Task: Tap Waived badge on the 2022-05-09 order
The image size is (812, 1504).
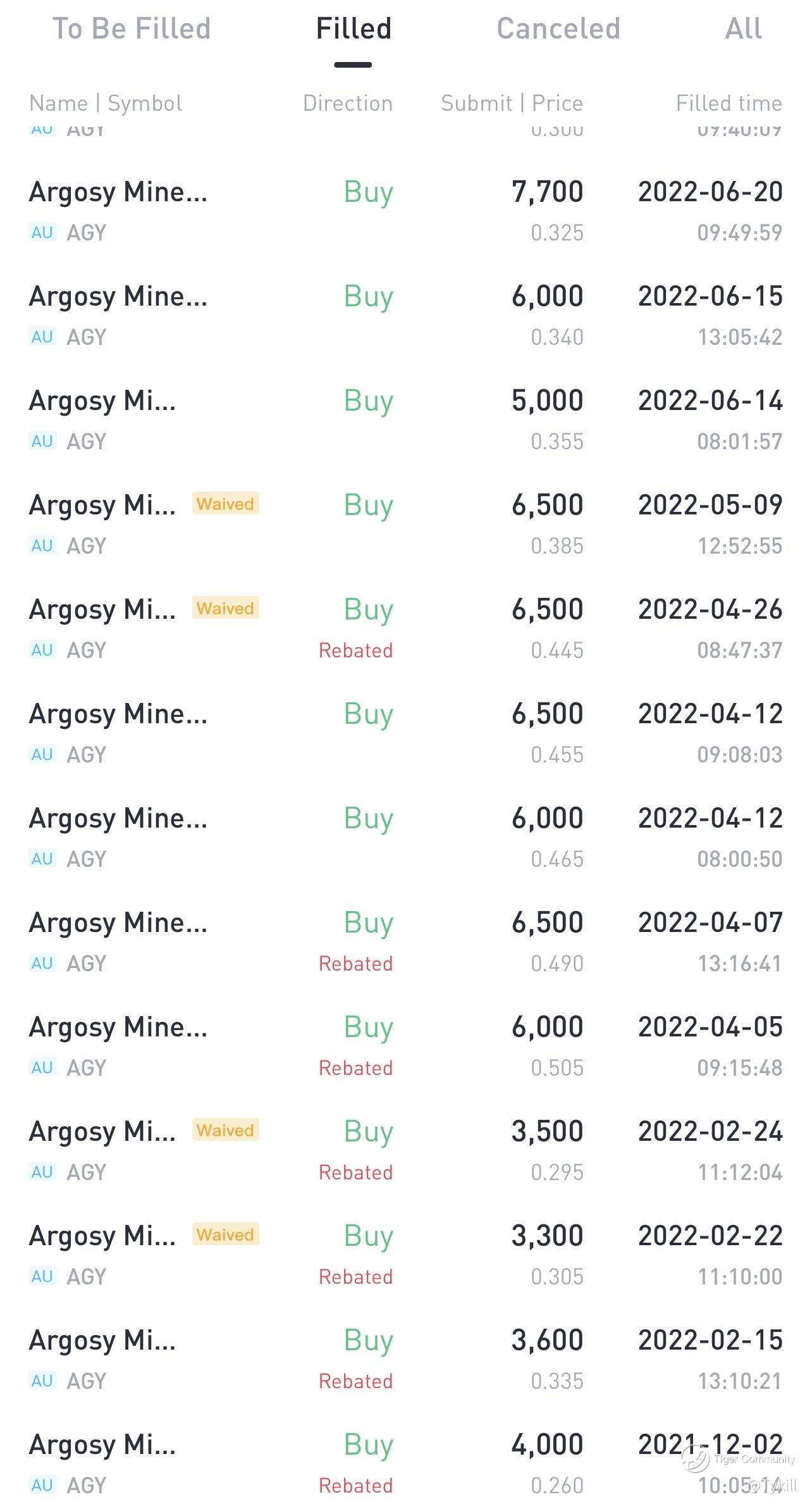Action: (225, 504)
